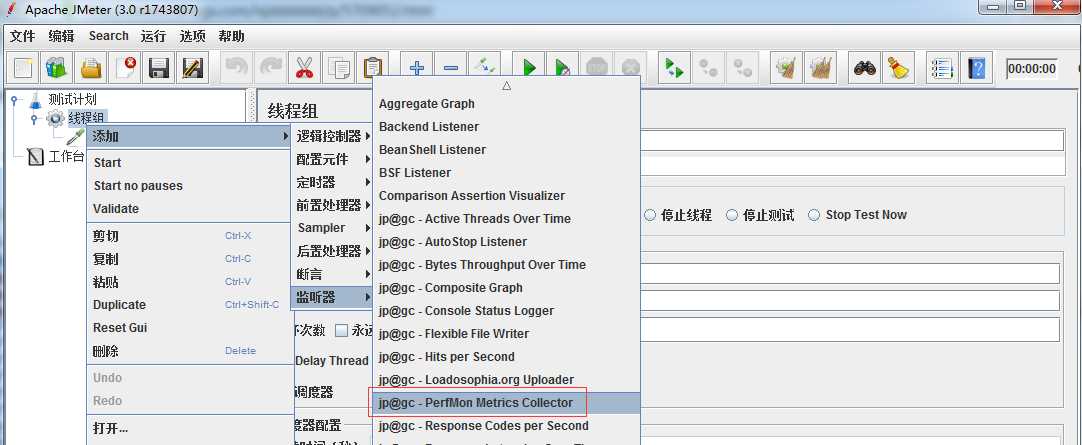Click the Remote Start All icon
Viewport: 1082px width, 445px height.
[x=674, y=68]
